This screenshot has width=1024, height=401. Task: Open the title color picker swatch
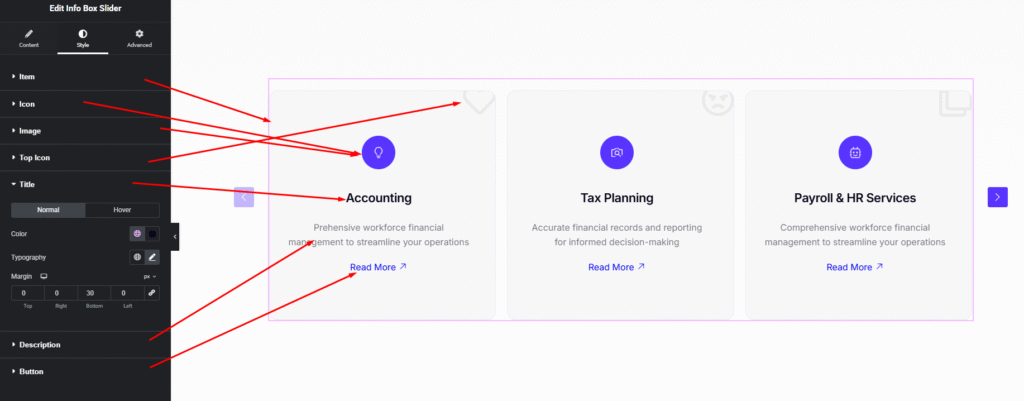click(x=152, y=234)
